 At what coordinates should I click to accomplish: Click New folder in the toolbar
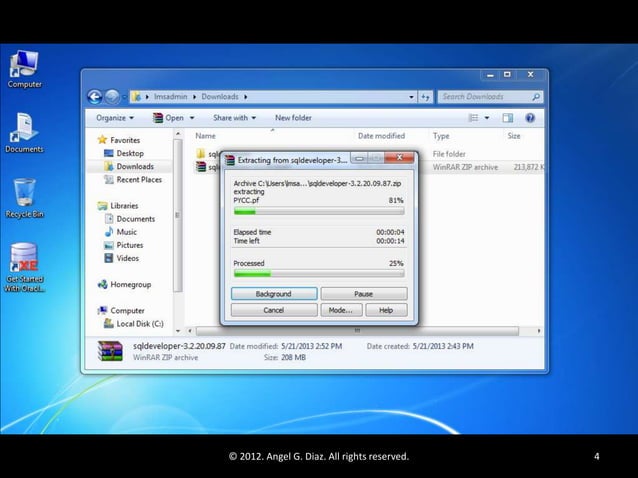[x=293, y=118]
